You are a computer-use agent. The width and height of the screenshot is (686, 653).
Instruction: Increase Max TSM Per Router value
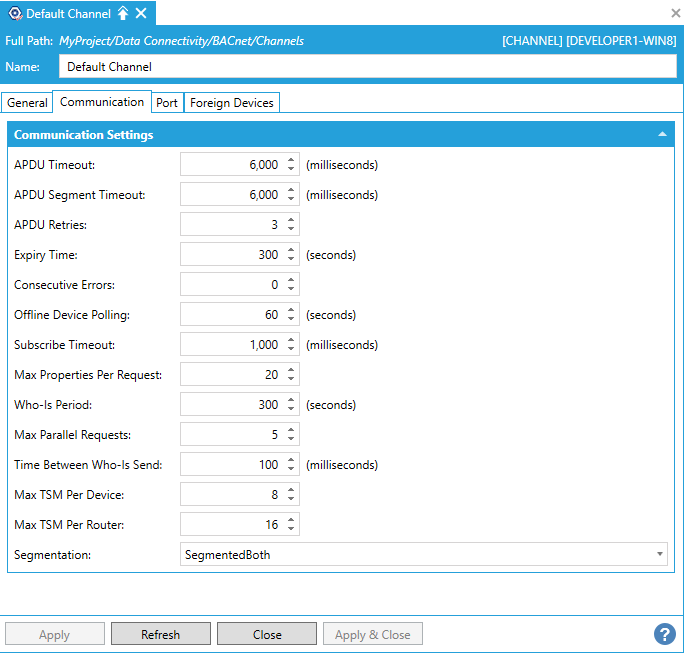tap(291, 520)
